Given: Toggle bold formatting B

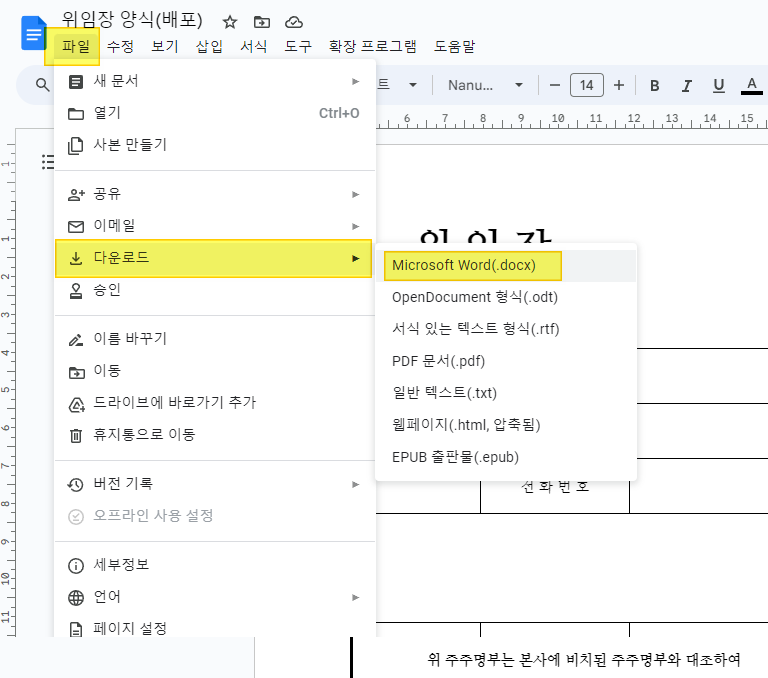Looking at the screenshot, I should [x=654, y=86].
